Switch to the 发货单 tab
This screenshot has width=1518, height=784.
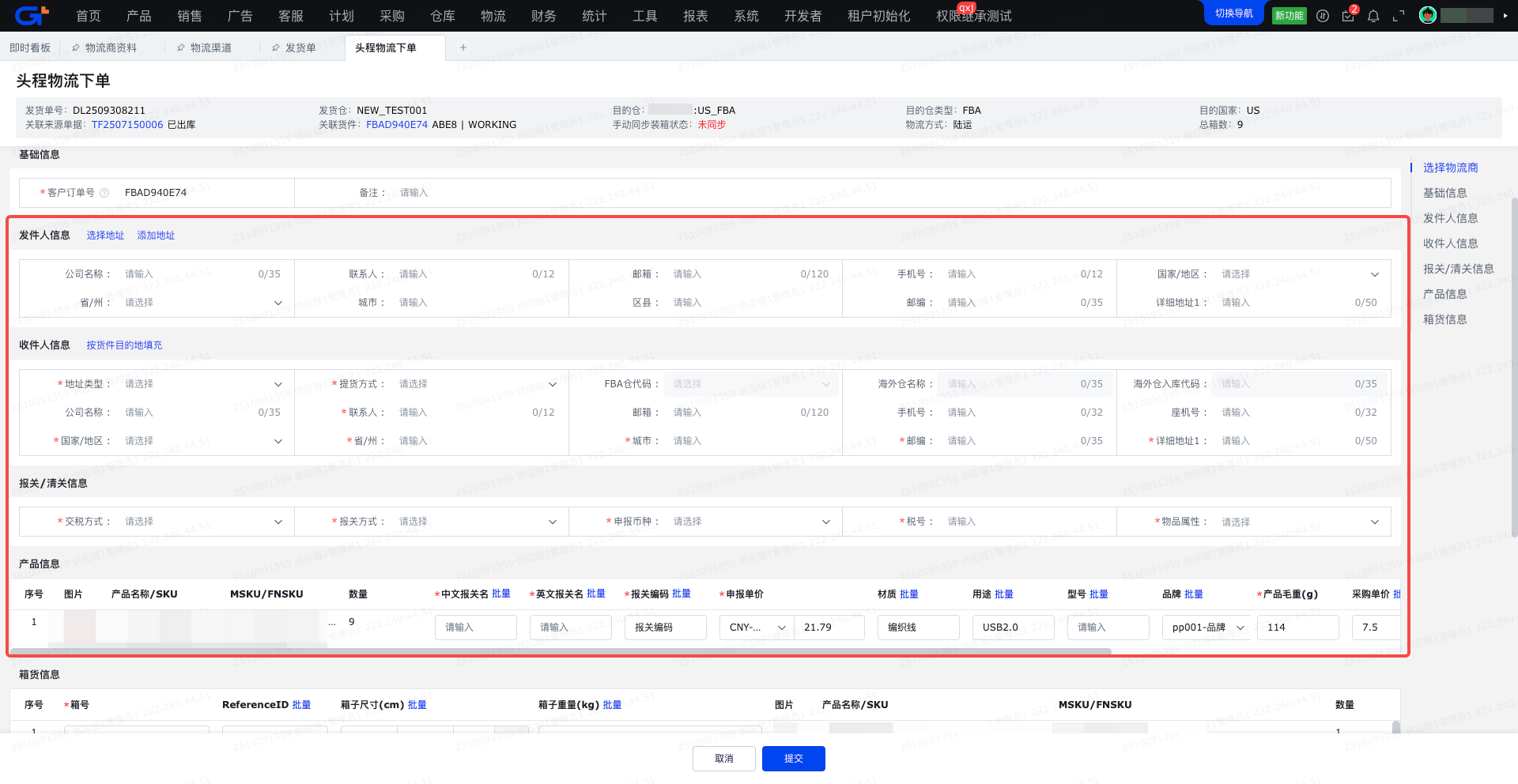coord(300,48)
